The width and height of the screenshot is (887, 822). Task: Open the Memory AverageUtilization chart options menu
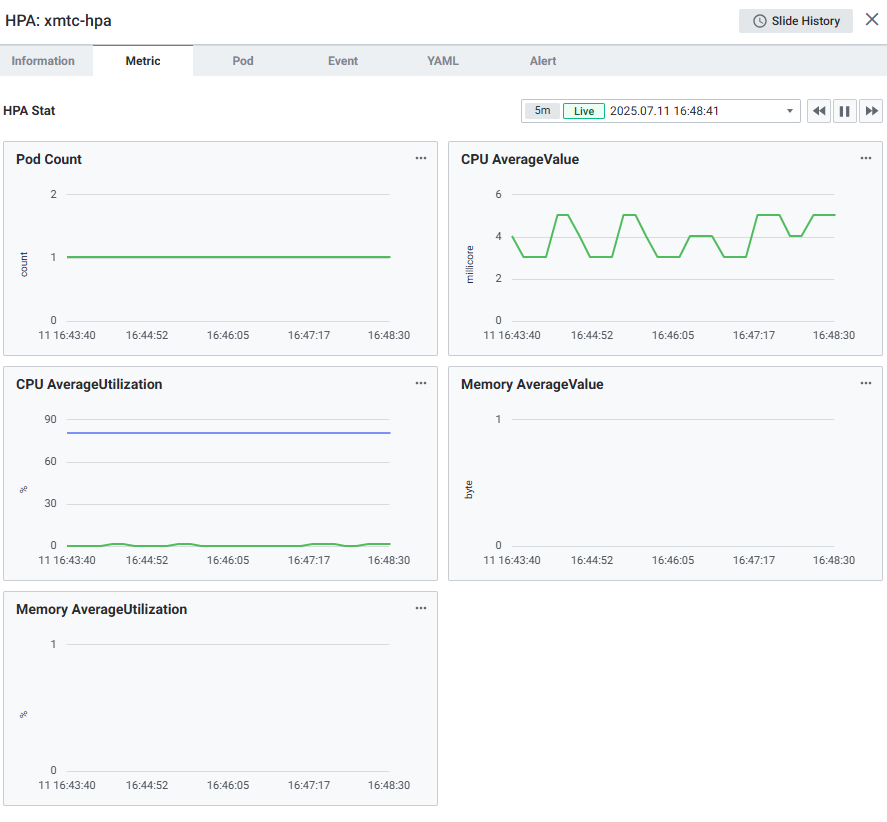click(421, 608)
